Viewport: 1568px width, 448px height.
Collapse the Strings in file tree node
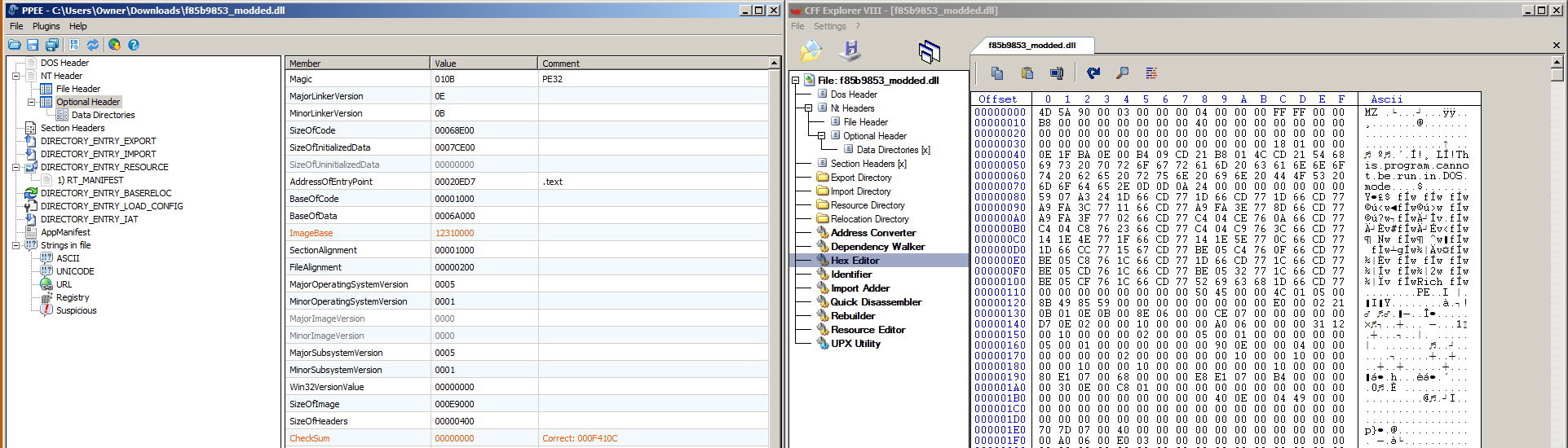pos(15,245)
